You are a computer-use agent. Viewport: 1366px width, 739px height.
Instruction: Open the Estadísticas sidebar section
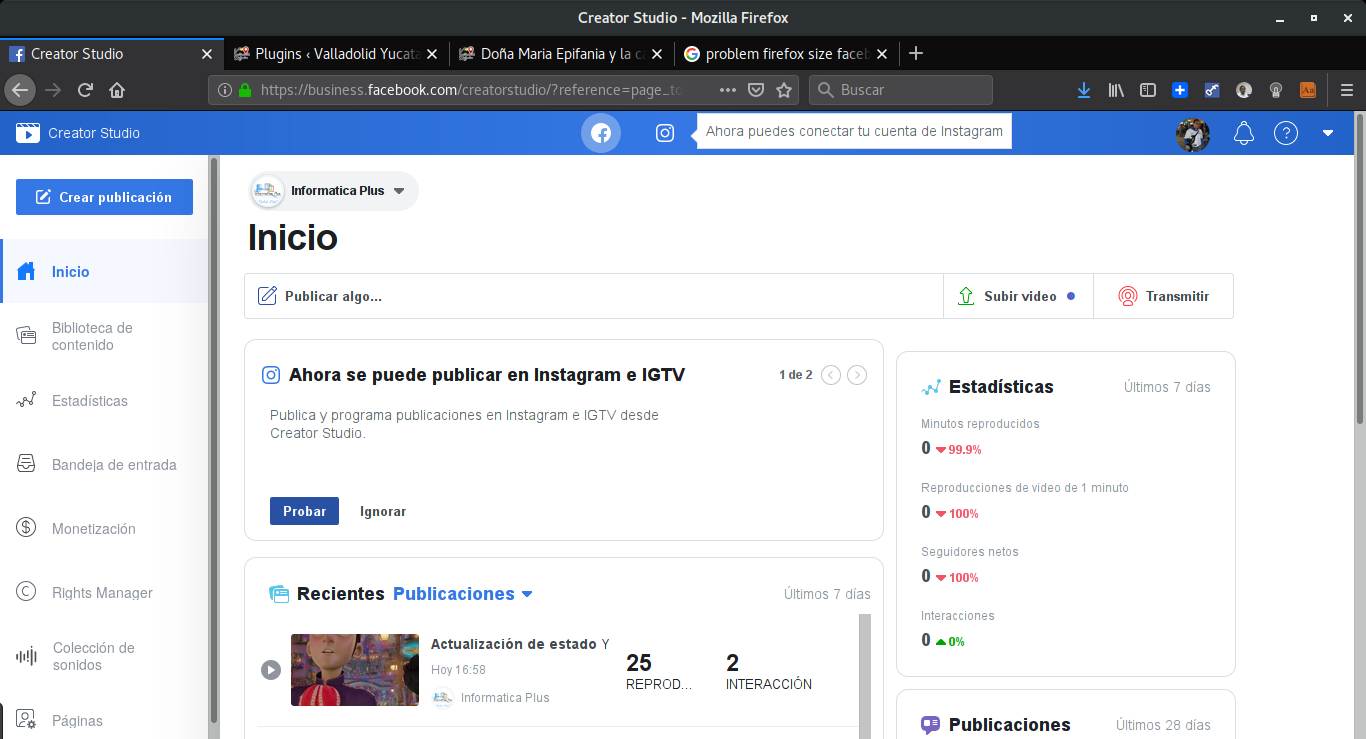88,400
